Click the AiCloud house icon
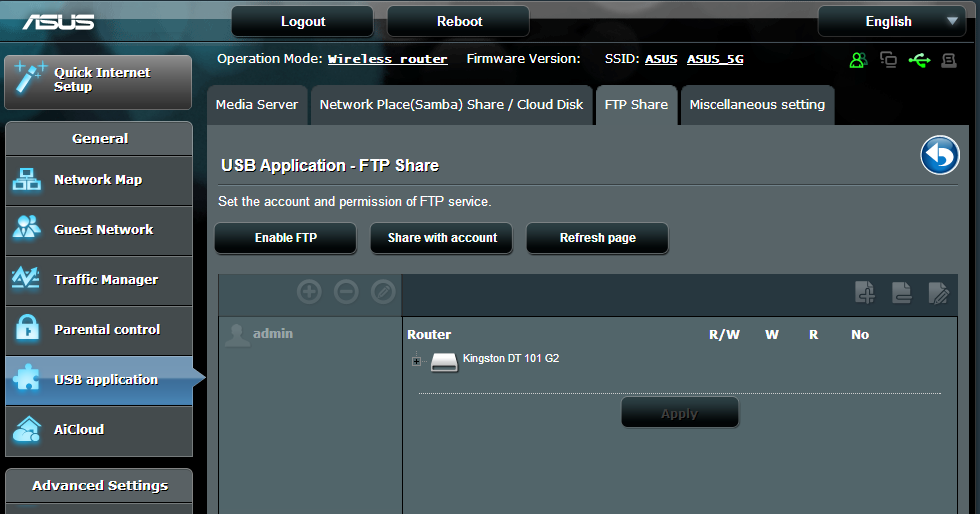This screenshot has height=514, width=980. (x=27, y=429)
